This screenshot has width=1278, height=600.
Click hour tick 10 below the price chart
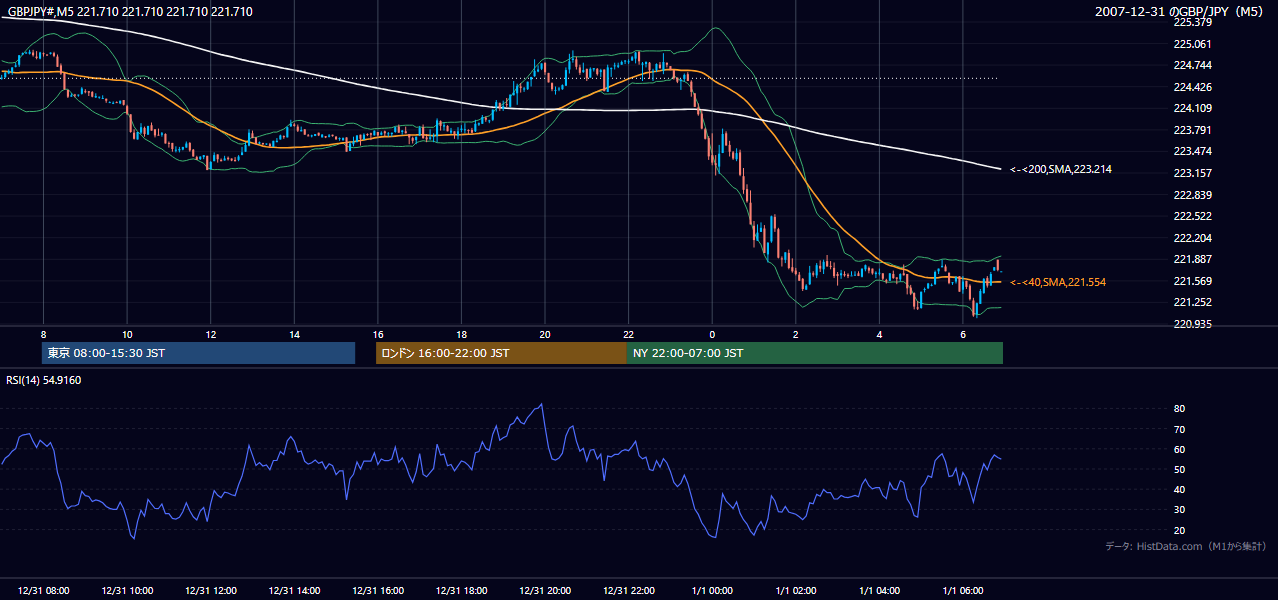[x=127, y=334]
